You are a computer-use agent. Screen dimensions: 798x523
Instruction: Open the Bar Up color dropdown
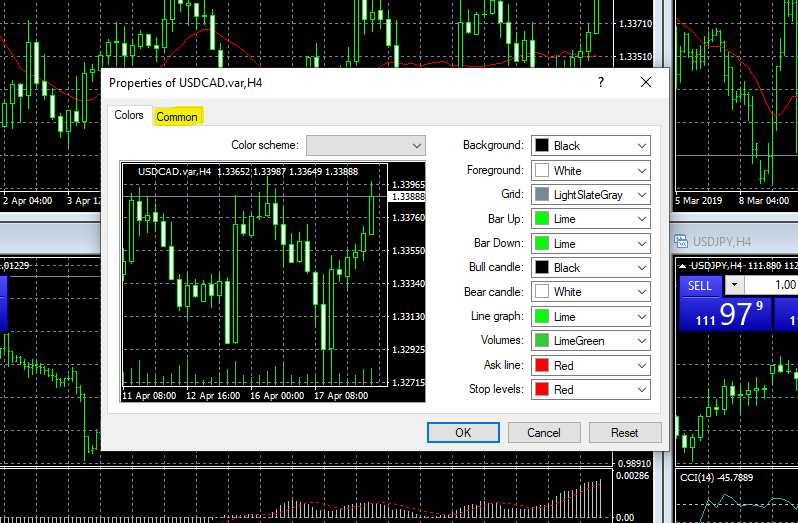(x=590, y=219)
